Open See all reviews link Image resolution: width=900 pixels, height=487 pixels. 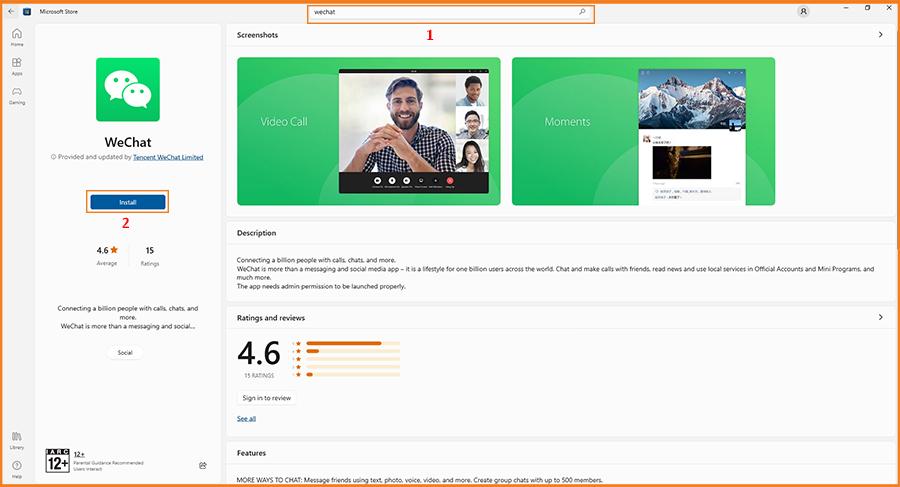(x=246, y=419)
